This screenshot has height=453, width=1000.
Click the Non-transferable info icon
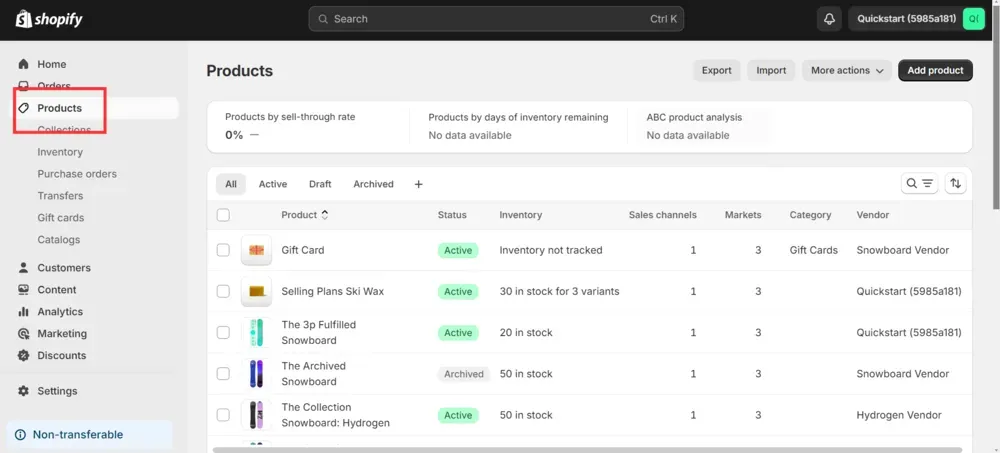tap(20, 434)
